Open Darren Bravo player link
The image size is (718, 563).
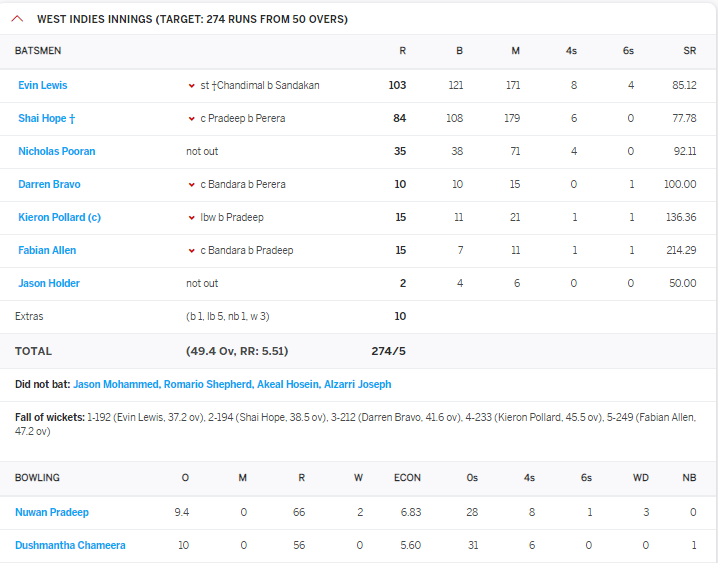click(x=49, y=185)
